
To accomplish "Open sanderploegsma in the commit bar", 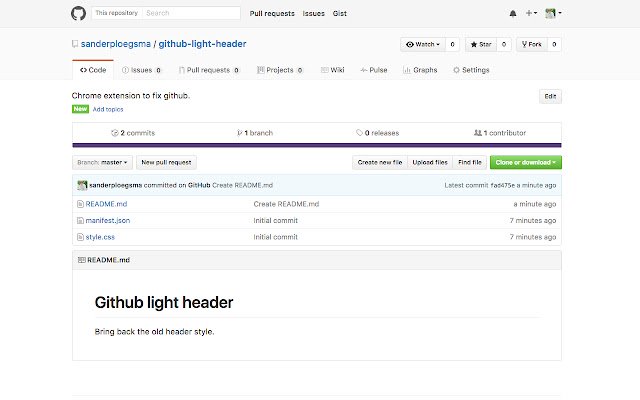I will tap(116, 185).
